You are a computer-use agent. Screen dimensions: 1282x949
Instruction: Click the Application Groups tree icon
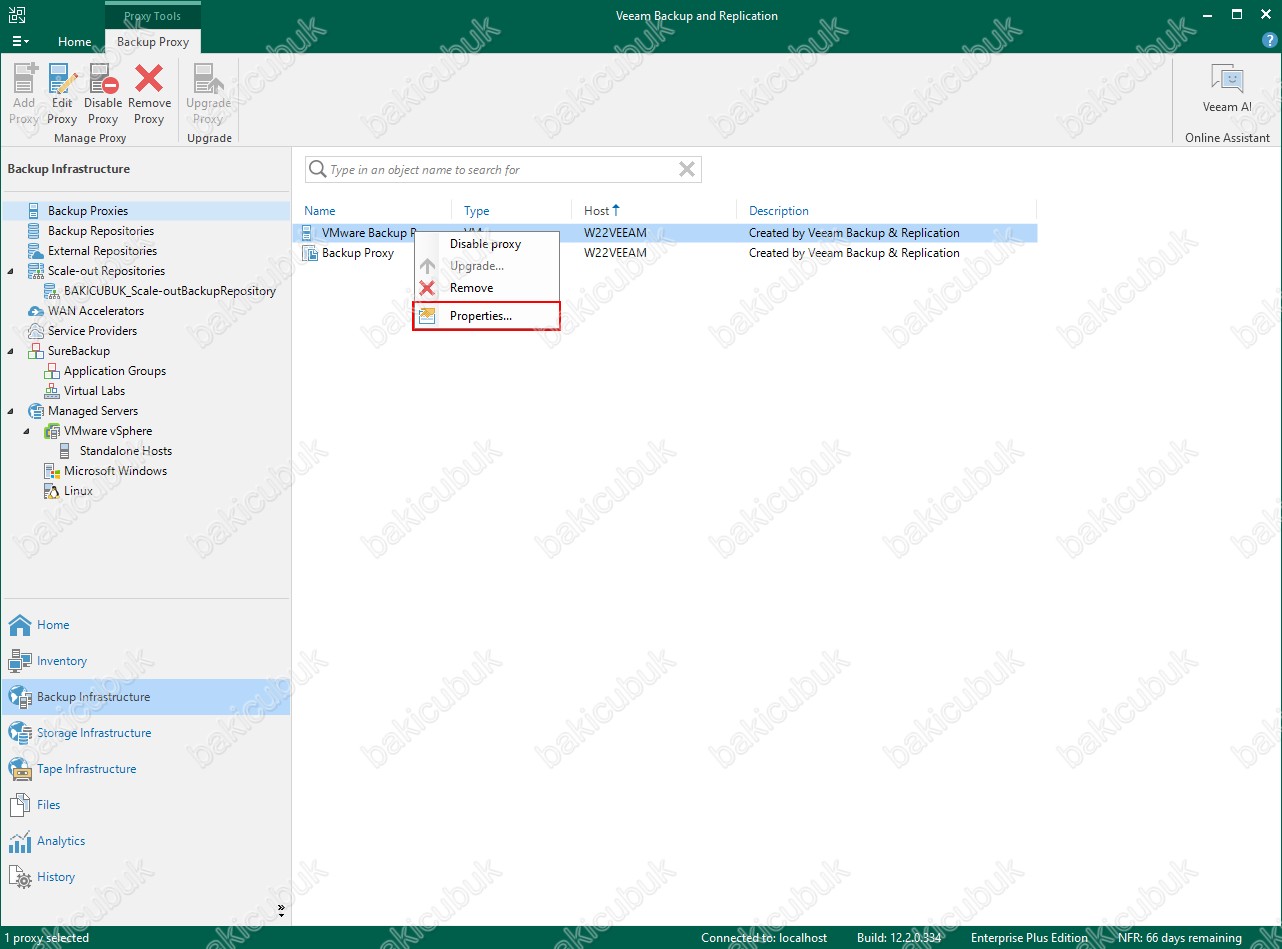coord(53,371)
